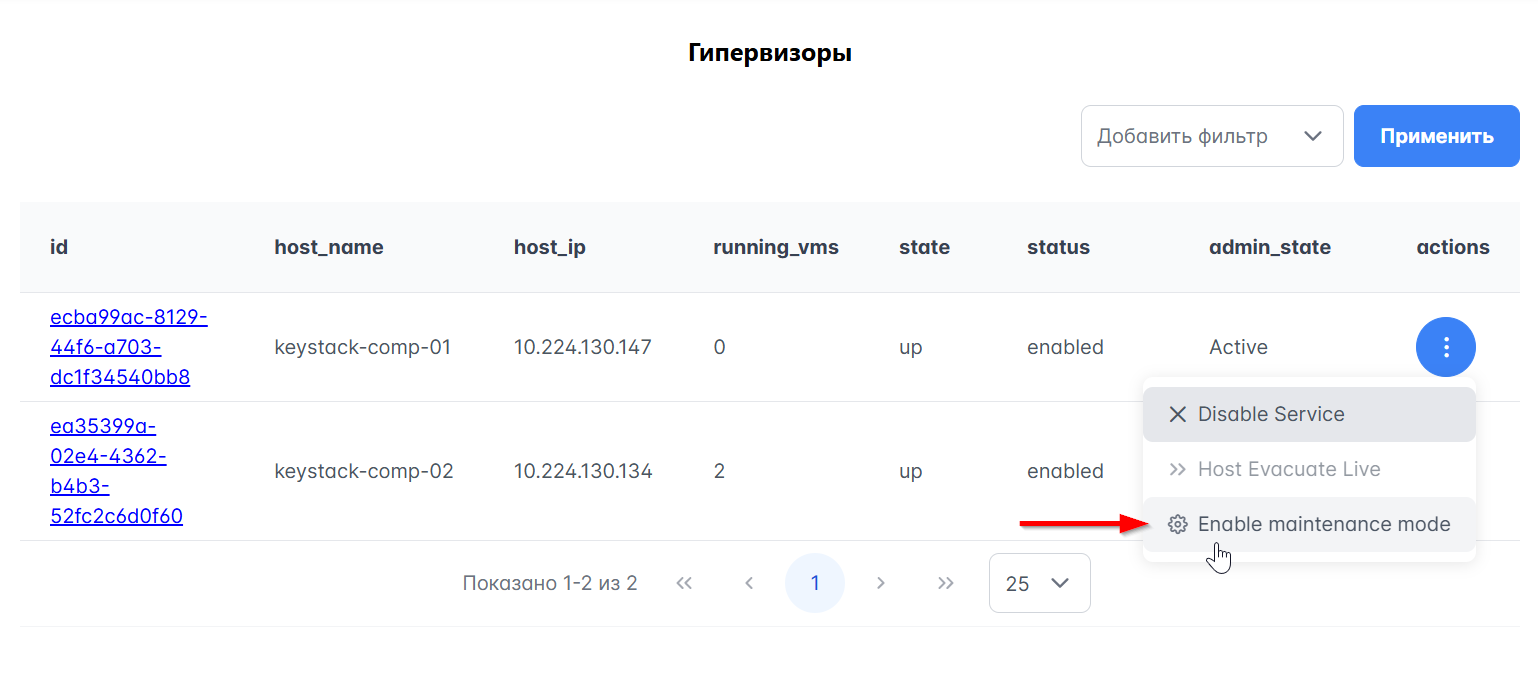Click the gear icon beside Enable maintenance mode

(1179, 523)
